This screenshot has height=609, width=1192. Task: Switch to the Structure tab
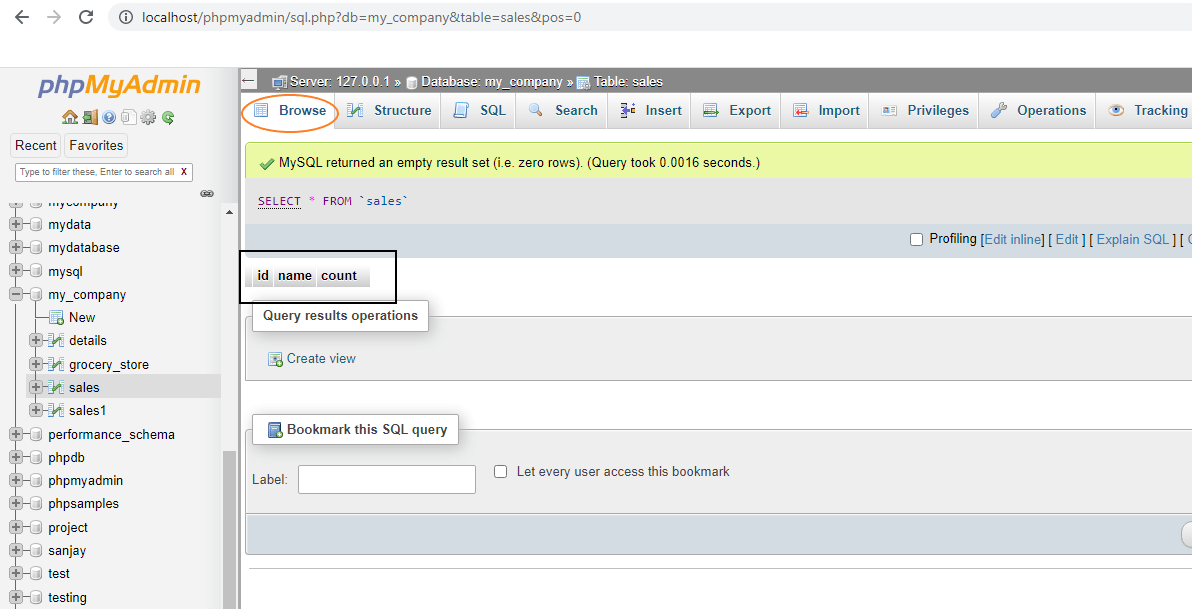pos(389,110)
